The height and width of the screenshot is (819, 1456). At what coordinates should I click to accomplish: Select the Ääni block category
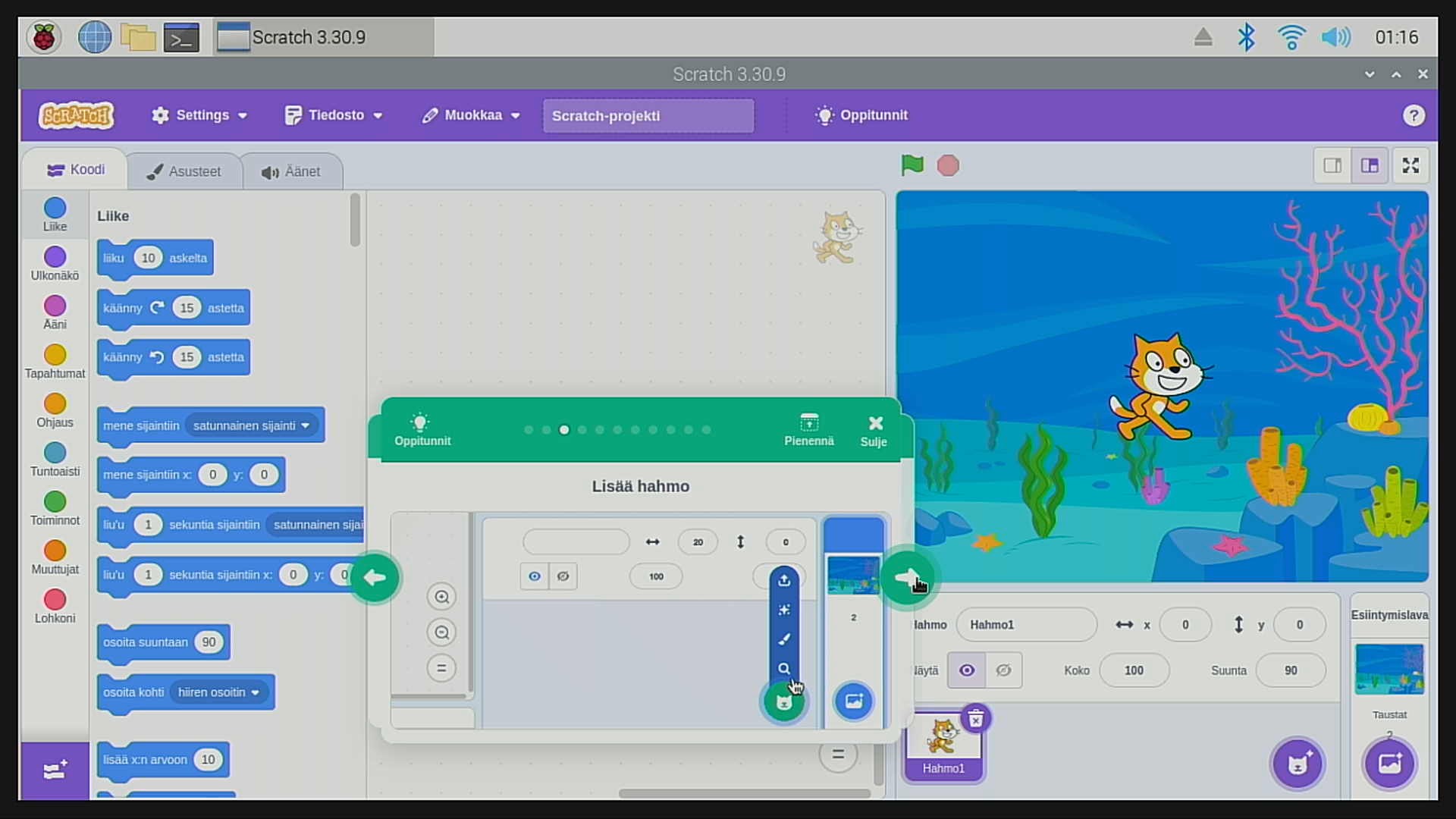point(55,312)
